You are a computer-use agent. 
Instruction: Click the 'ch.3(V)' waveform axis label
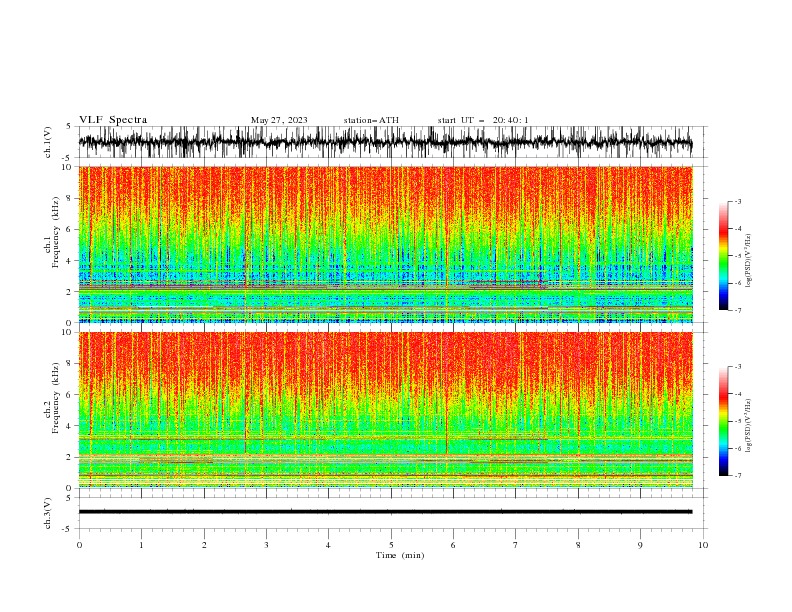48,513
